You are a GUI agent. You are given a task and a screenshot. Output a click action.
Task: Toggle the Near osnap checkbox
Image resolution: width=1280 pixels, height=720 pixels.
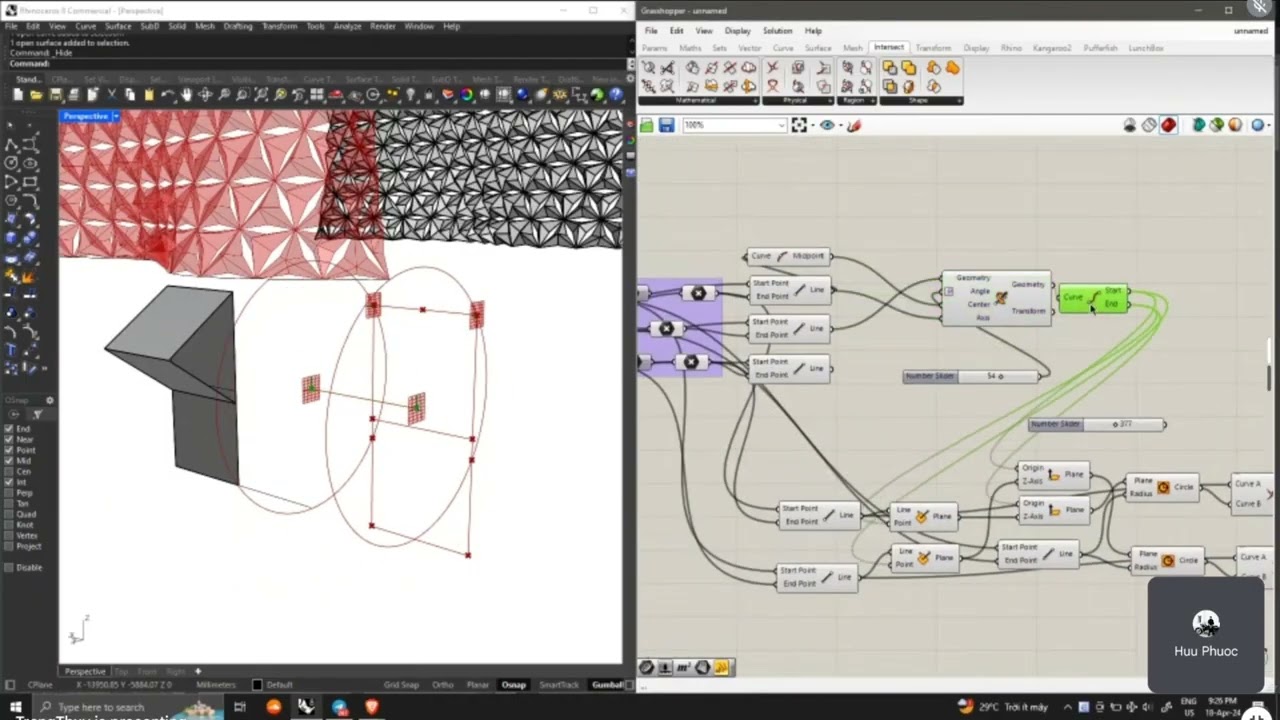click(x=9, y=440)
